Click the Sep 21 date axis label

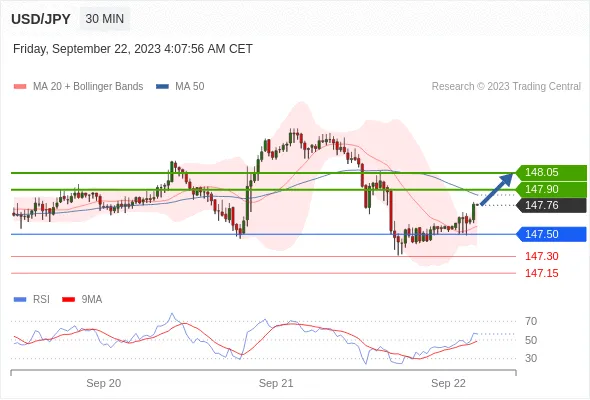[276, 383]
